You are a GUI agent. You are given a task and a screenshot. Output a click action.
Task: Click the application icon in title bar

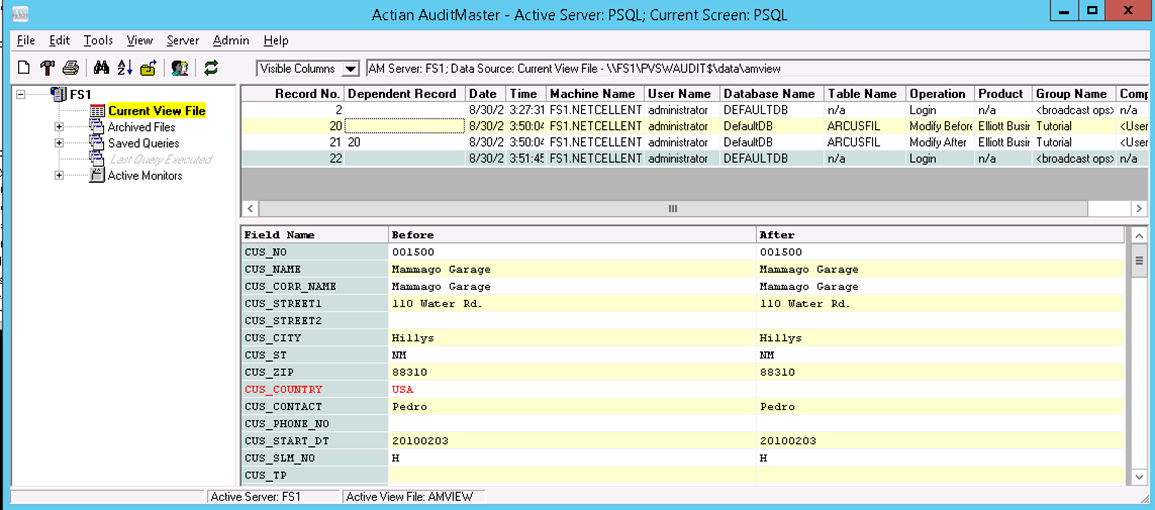click(x=21, y=14)
